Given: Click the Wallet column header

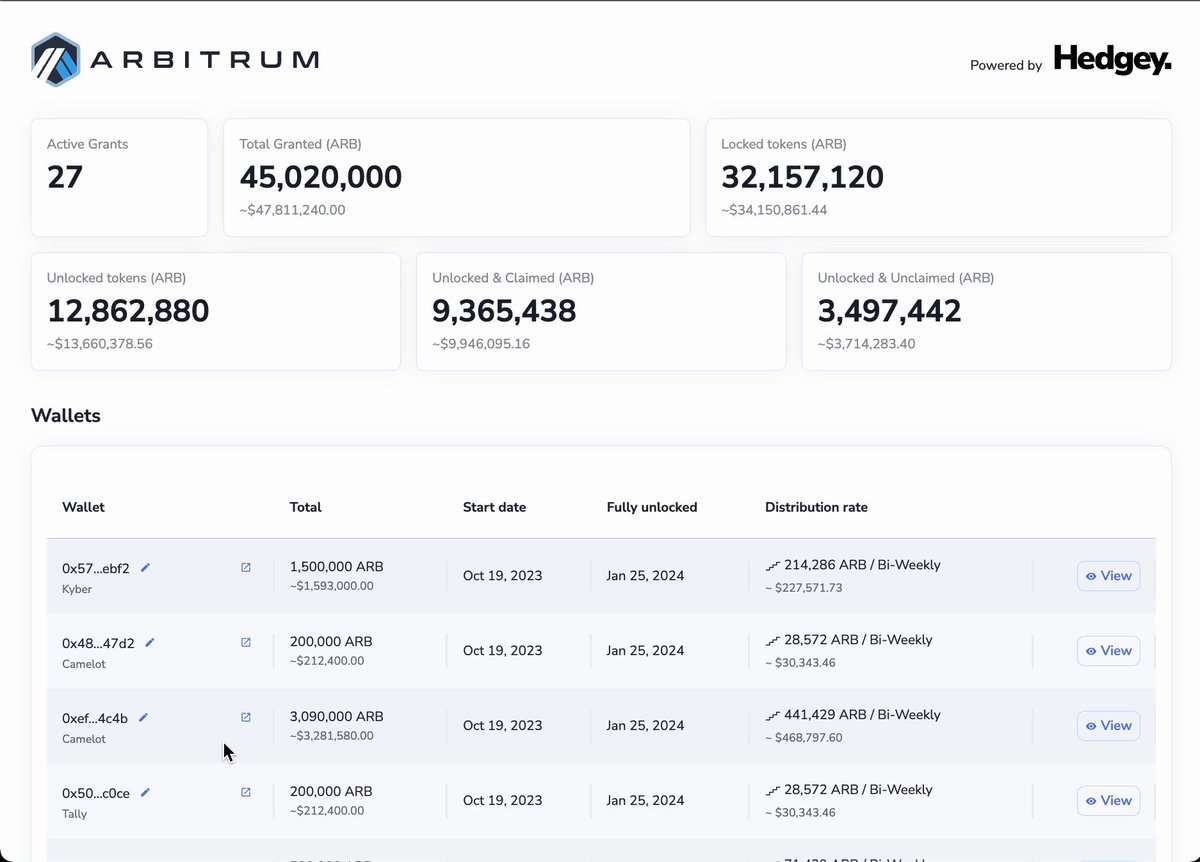Looking at the screenshot, I should pos(83,507).
